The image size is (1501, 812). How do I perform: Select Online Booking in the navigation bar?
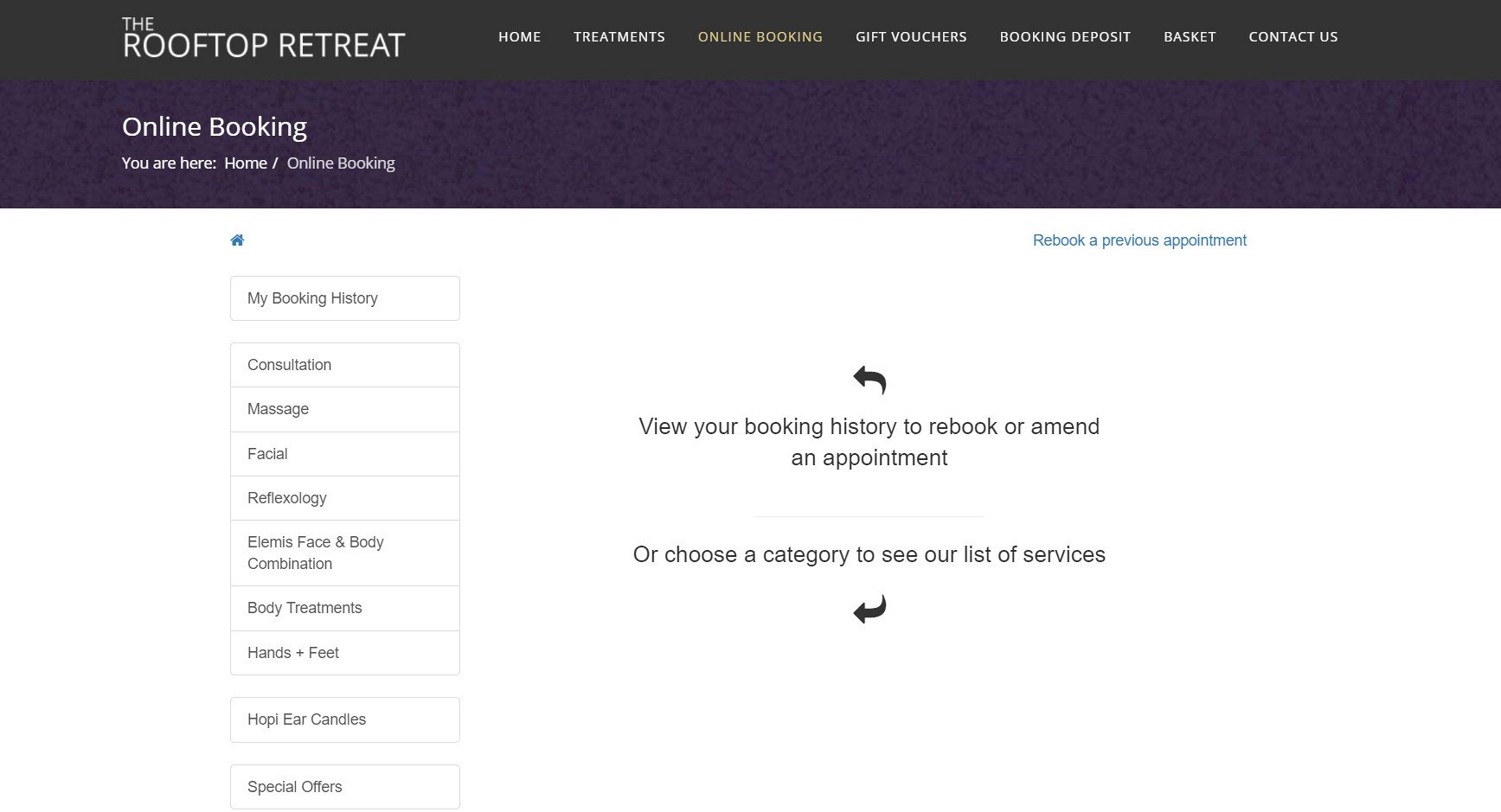point(760,37)
